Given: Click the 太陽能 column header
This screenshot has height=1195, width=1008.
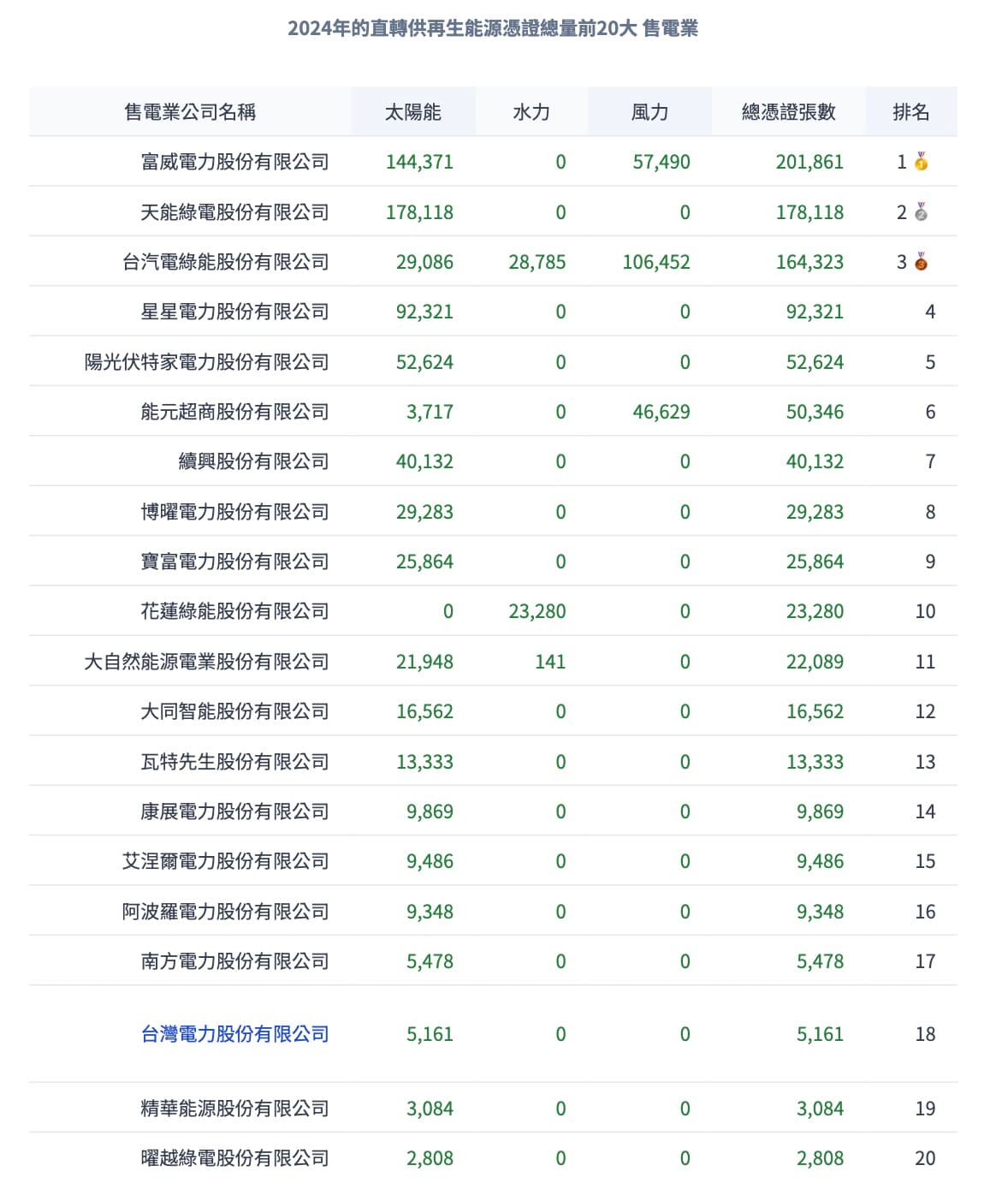Looking at the screenshot, I should coord(412,112).
